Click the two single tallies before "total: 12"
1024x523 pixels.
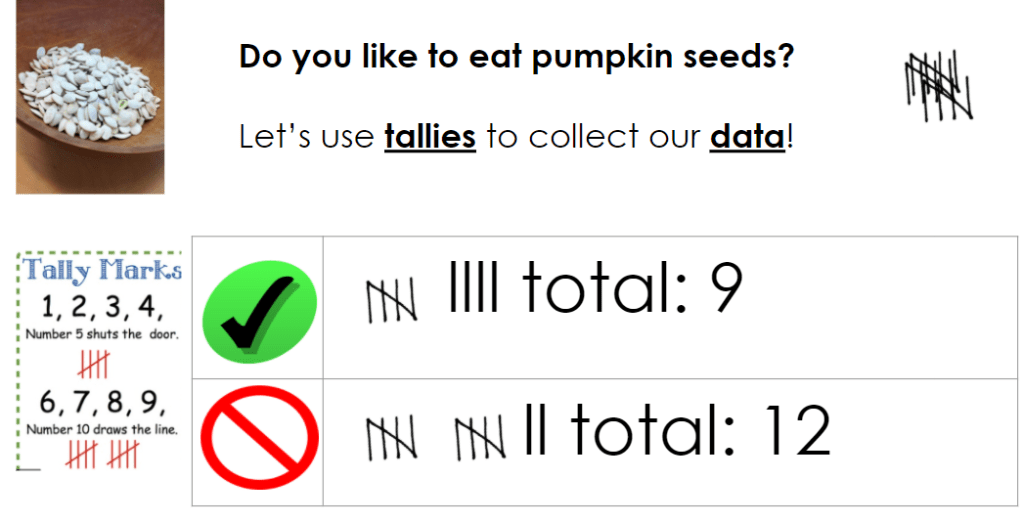(x=534, y=433)
